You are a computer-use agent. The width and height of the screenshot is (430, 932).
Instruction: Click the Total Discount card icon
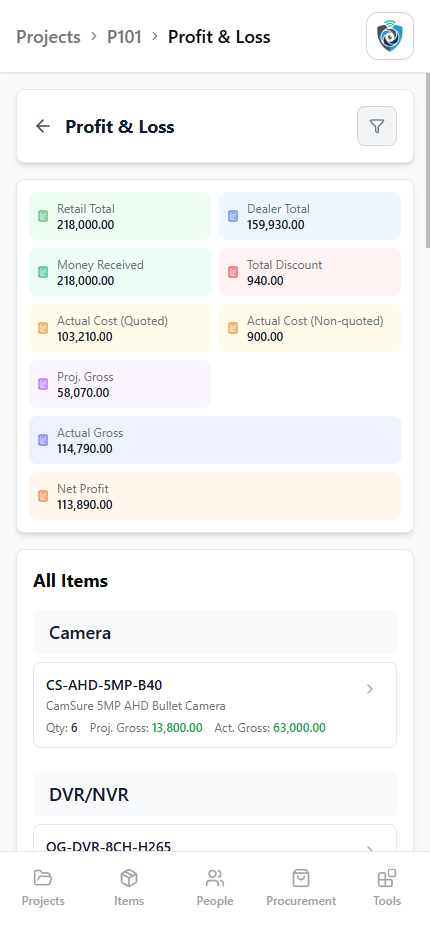click(x=233, y=272)
